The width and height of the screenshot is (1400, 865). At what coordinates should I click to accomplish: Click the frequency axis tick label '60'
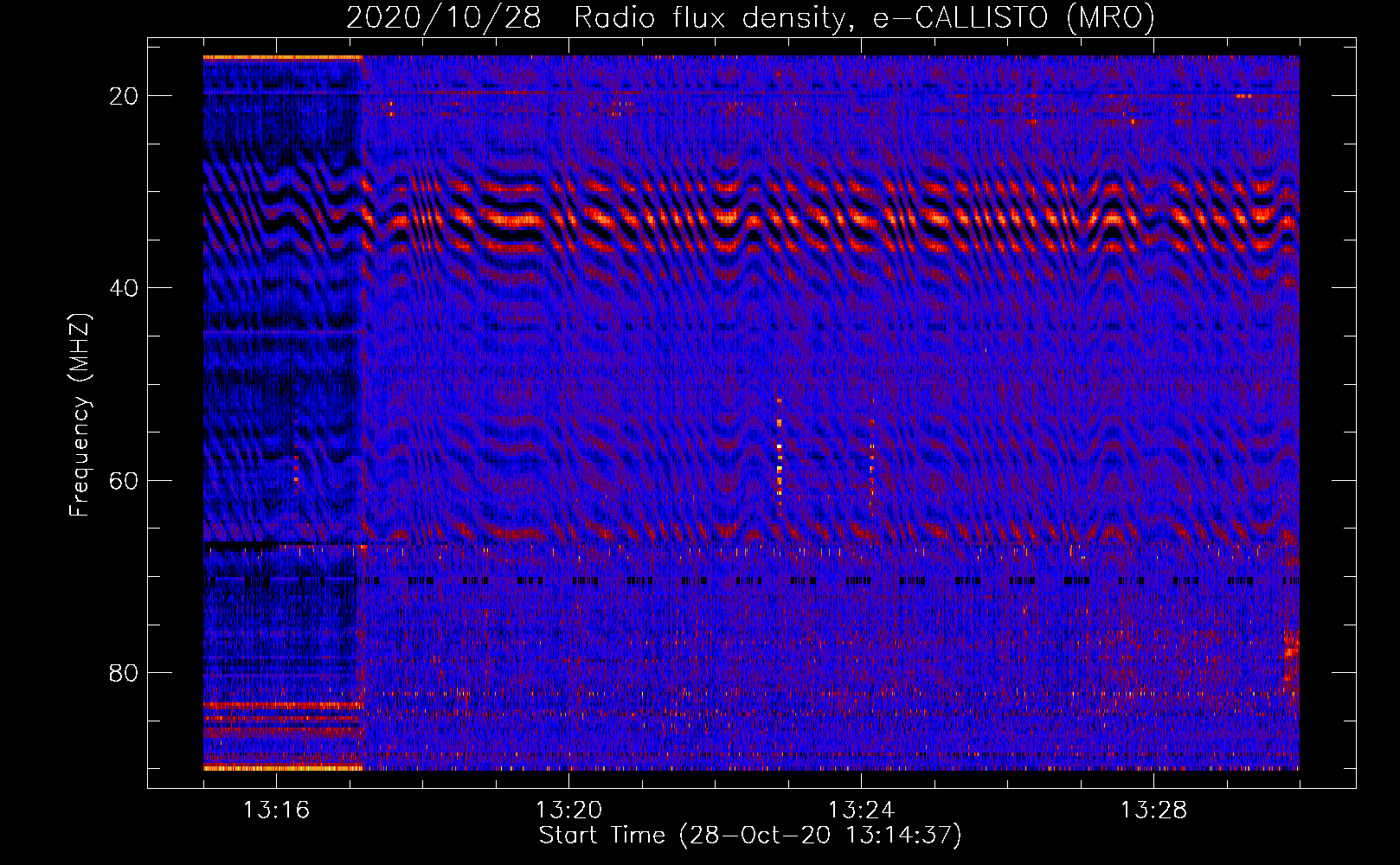(124, 480)
